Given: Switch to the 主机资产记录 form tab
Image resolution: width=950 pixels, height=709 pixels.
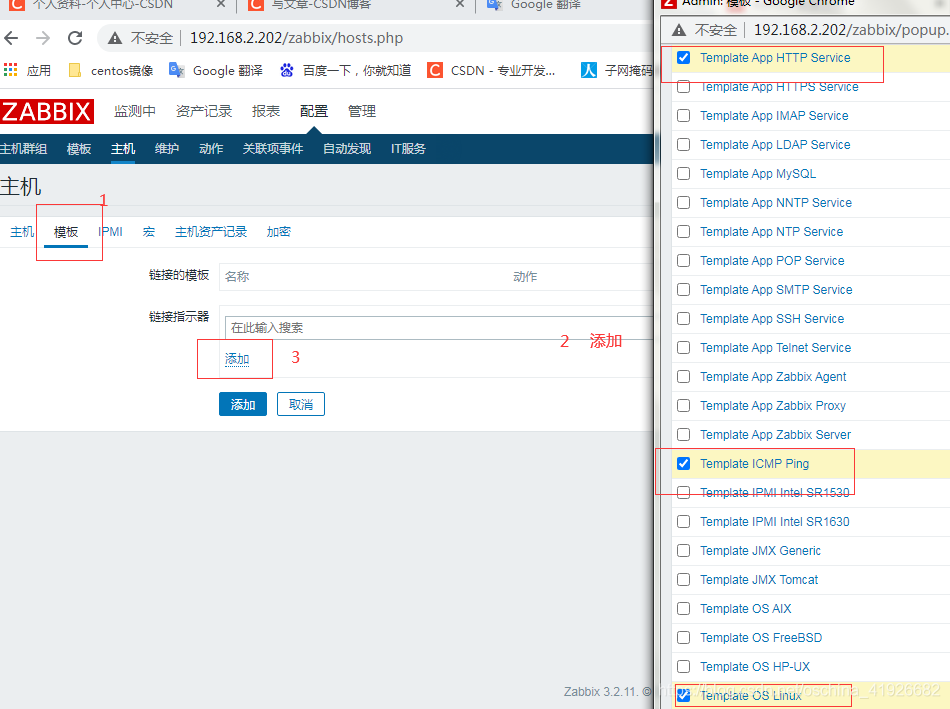Looking at the screenshot, I should [x=211, y=232].
